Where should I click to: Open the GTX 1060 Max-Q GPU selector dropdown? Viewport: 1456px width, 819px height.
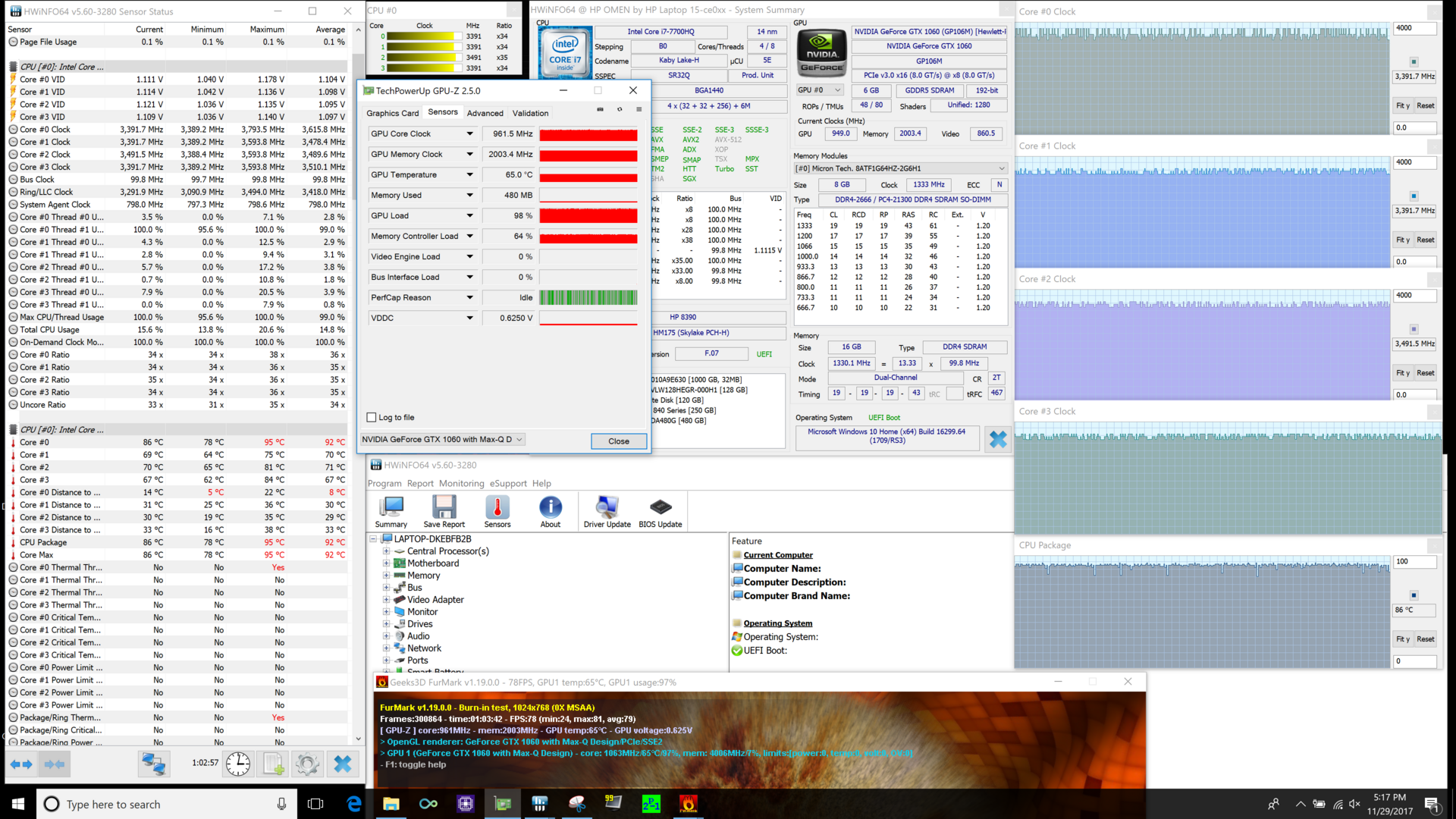(x=443, y=439)
